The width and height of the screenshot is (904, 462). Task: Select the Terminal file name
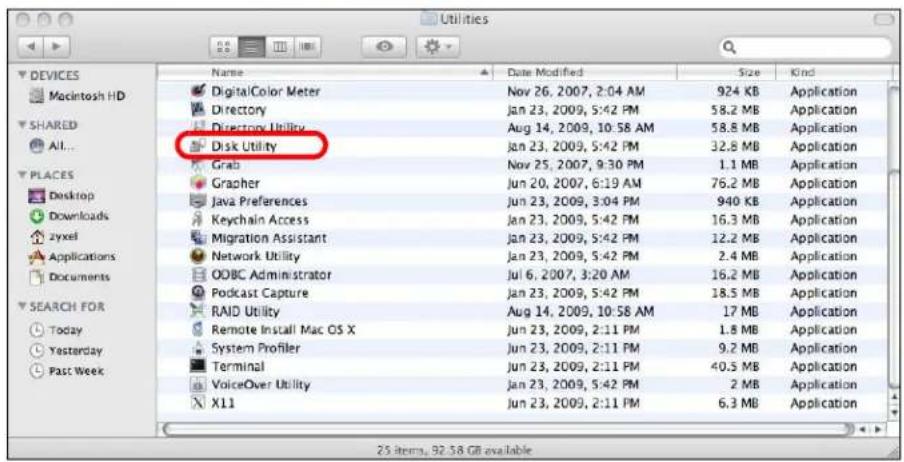238,366
